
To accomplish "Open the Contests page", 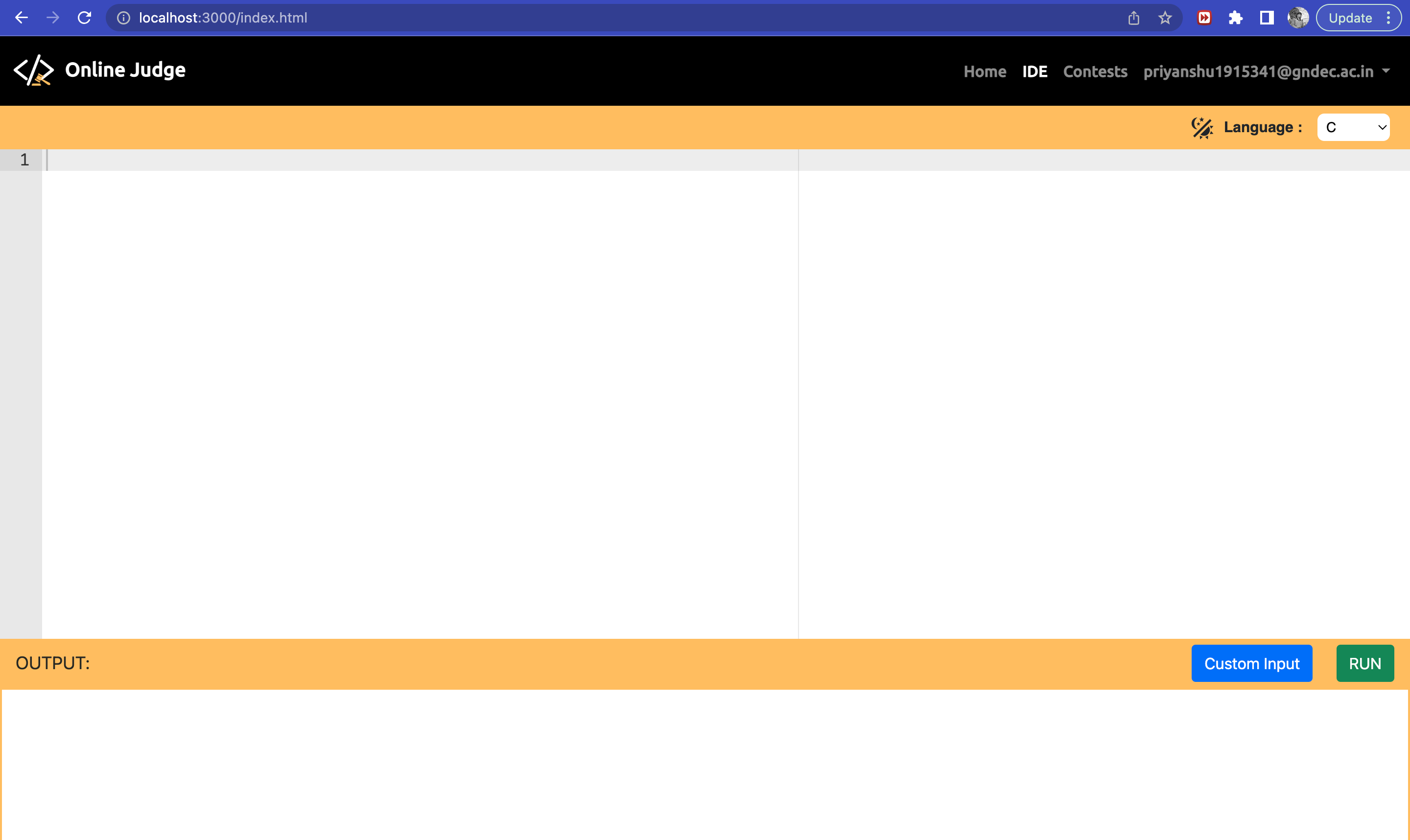I will (1095, 71).
